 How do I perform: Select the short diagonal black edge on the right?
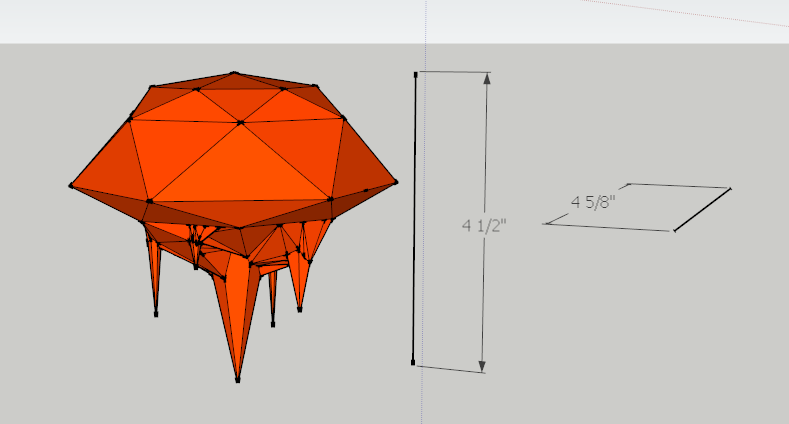(x=703, y=209)
